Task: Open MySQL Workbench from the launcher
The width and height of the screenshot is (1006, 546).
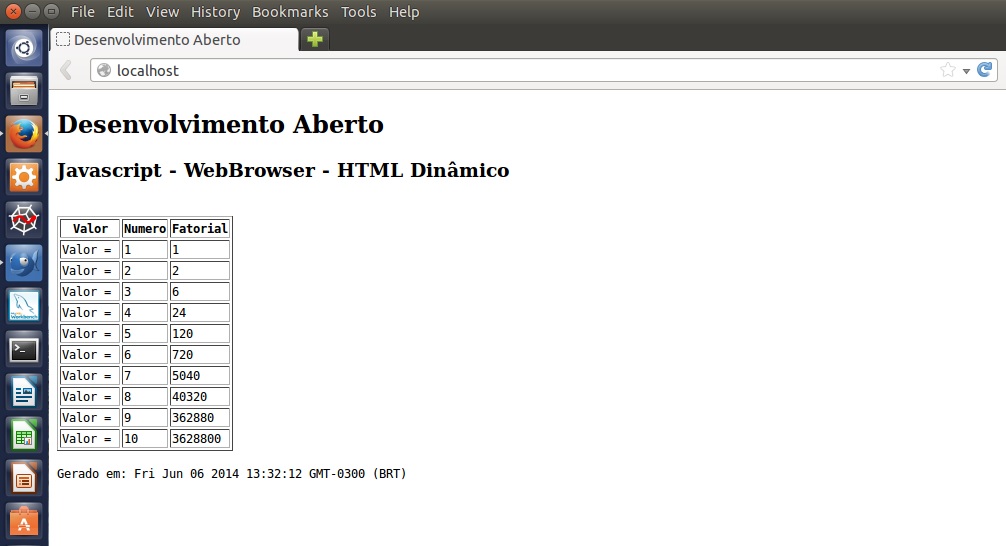Action: point(24,306)
